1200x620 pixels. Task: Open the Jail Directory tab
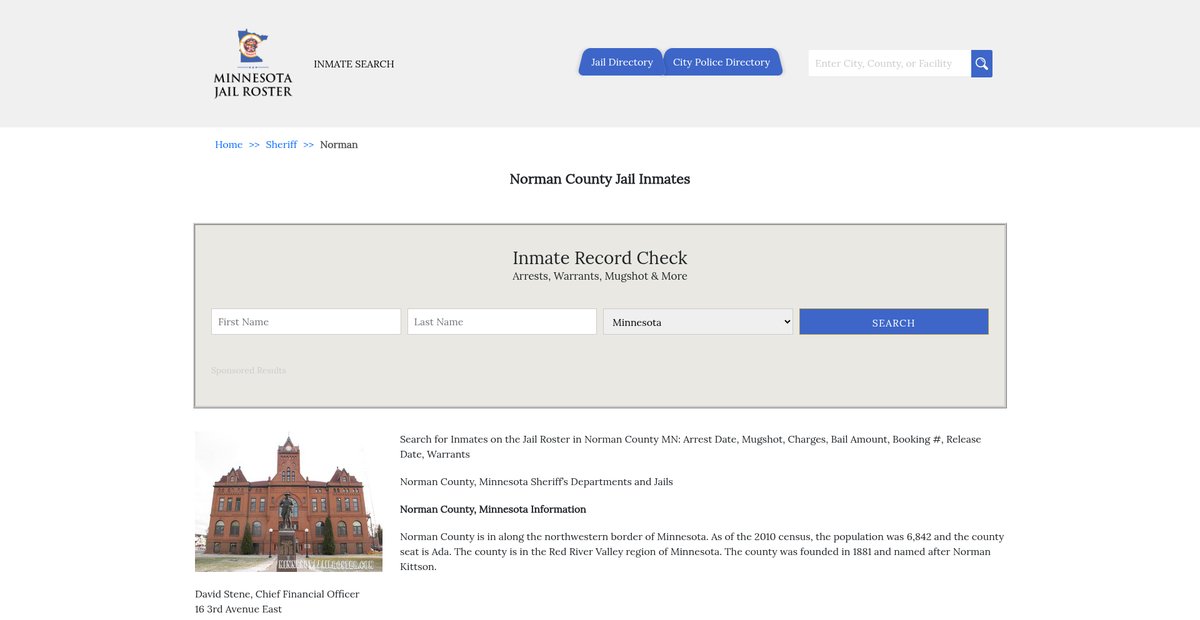[x=621, y=62]
